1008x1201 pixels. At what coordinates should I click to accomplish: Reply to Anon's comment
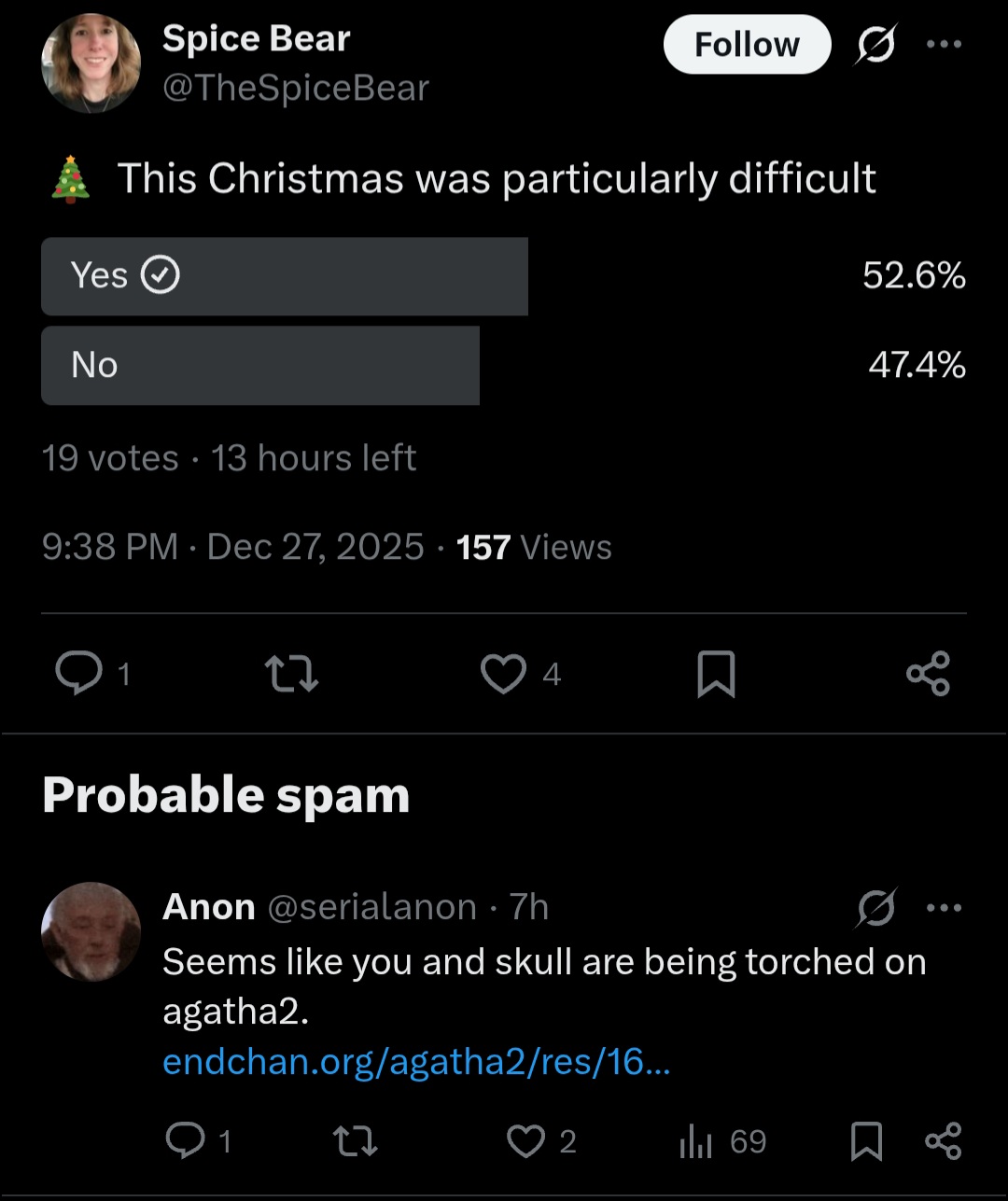click(185, 1140)
